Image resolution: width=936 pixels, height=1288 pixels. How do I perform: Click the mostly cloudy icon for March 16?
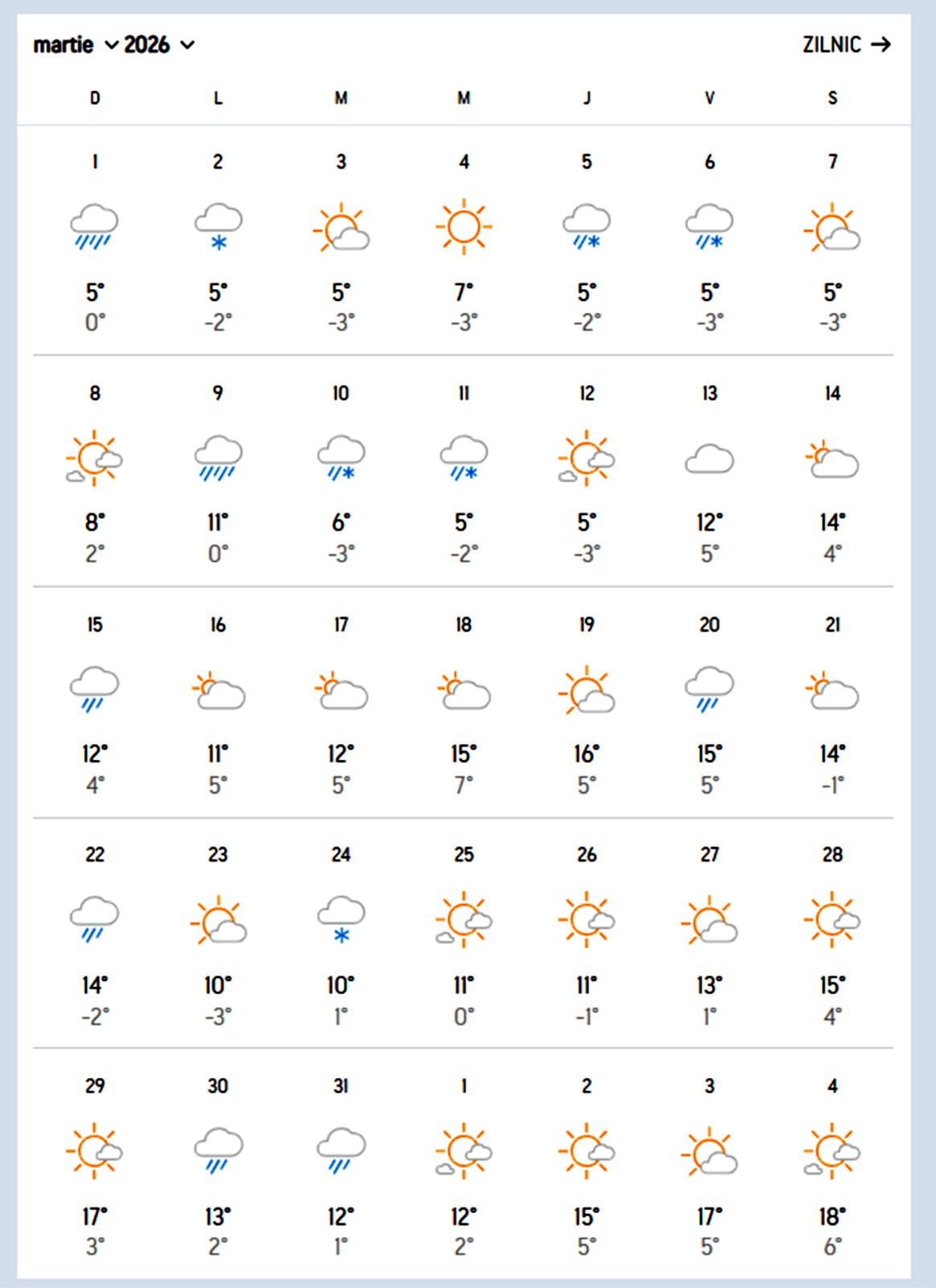[218, 690]
